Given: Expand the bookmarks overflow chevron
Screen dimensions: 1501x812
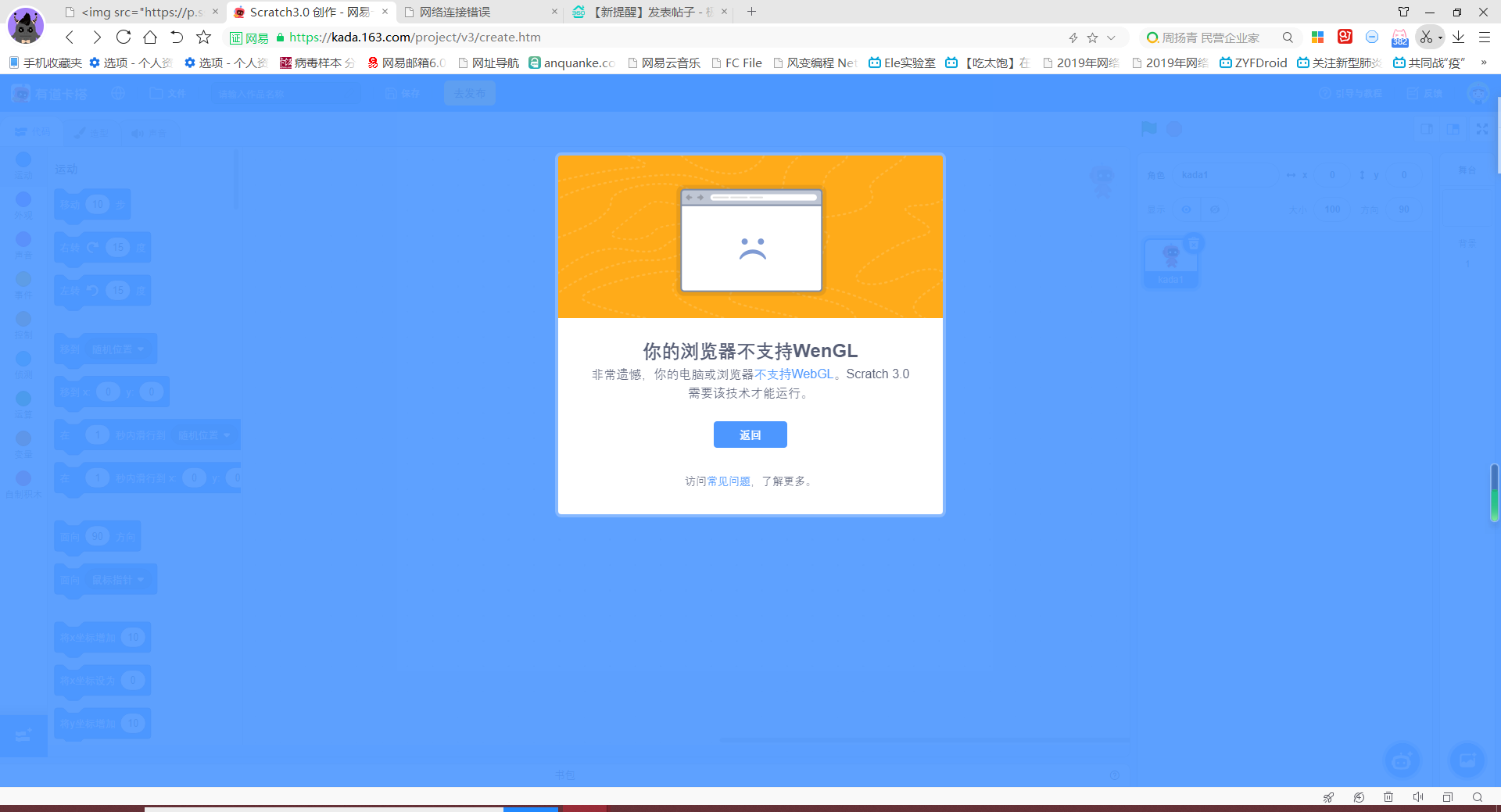Looking at the screenshot, I should point(1483,63).
